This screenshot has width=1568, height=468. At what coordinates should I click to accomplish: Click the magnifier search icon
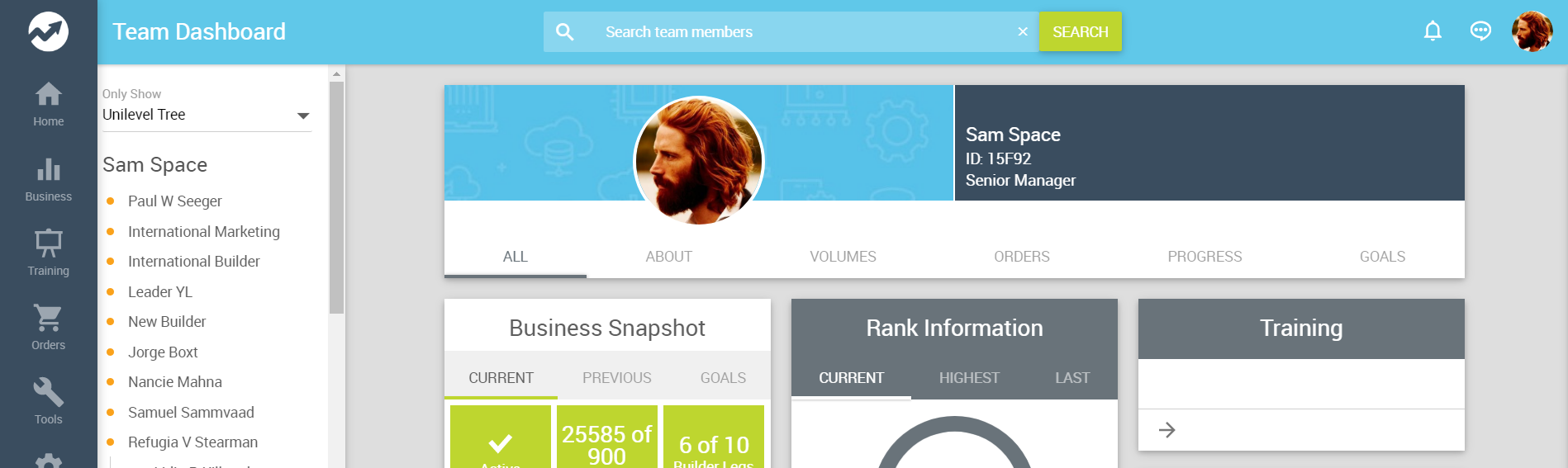pos(565,32)
